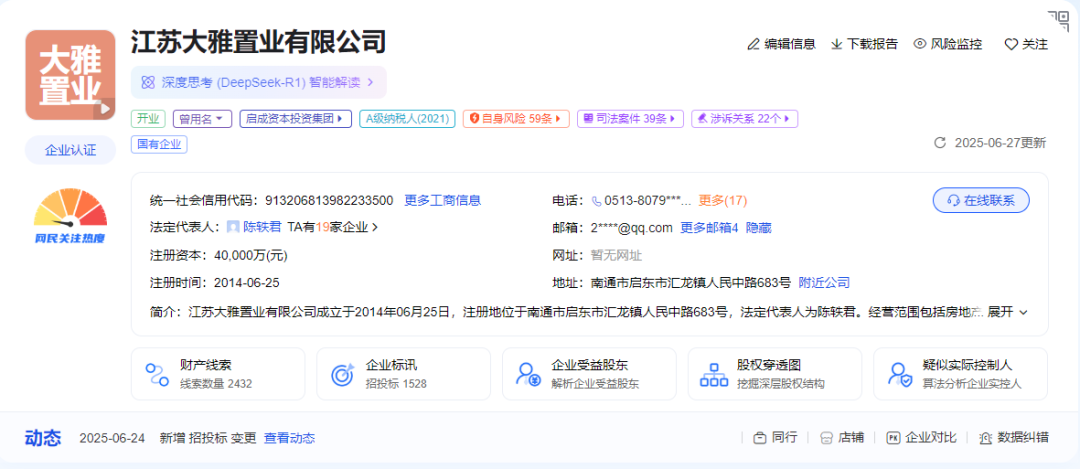Expand the 曾用名 dropdown
1080x469 pixels.
[x=202, y=118]
